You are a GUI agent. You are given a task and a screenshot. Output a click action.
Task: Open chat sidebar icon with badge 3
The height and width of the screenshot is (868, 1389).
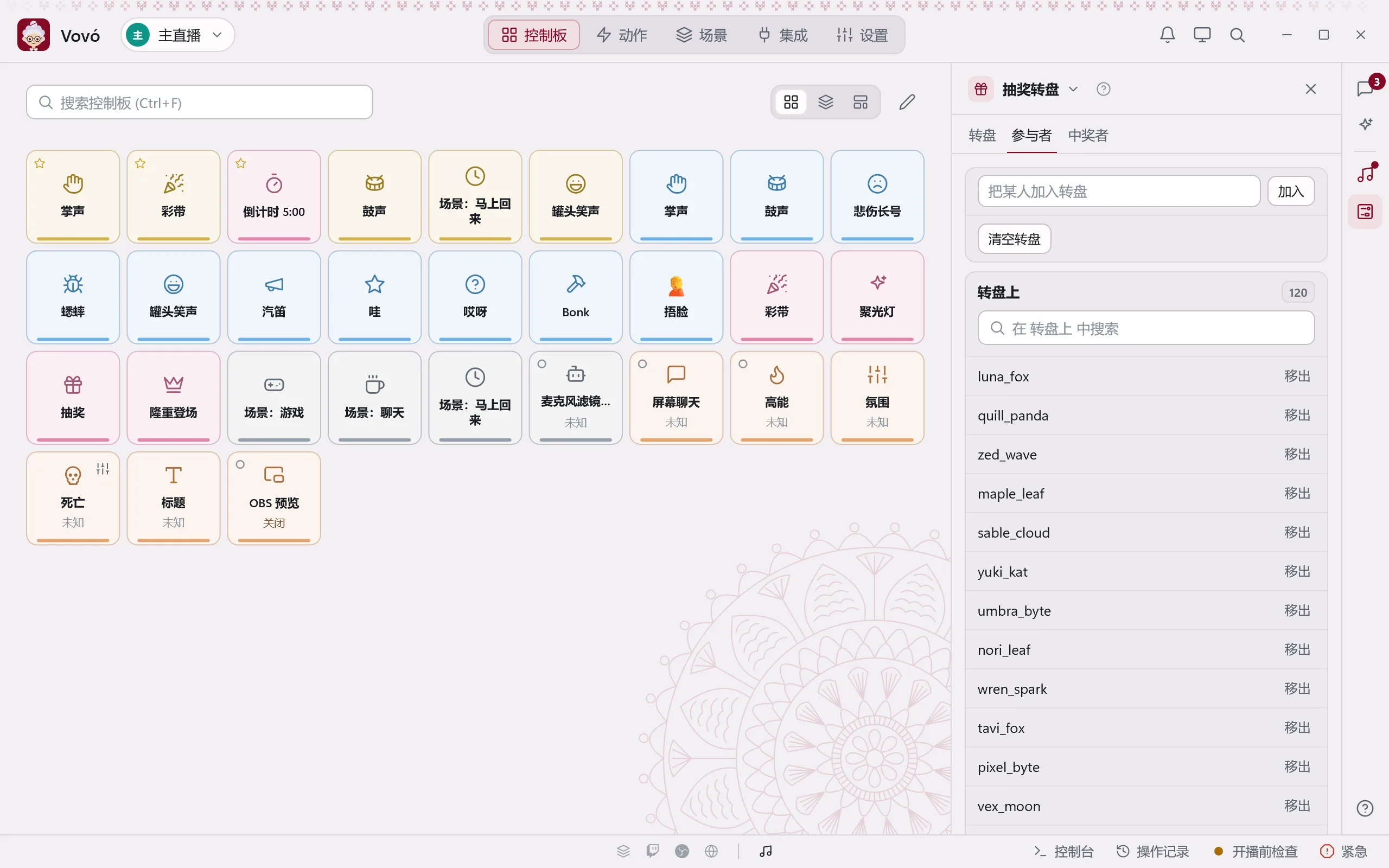(1366, 88)
